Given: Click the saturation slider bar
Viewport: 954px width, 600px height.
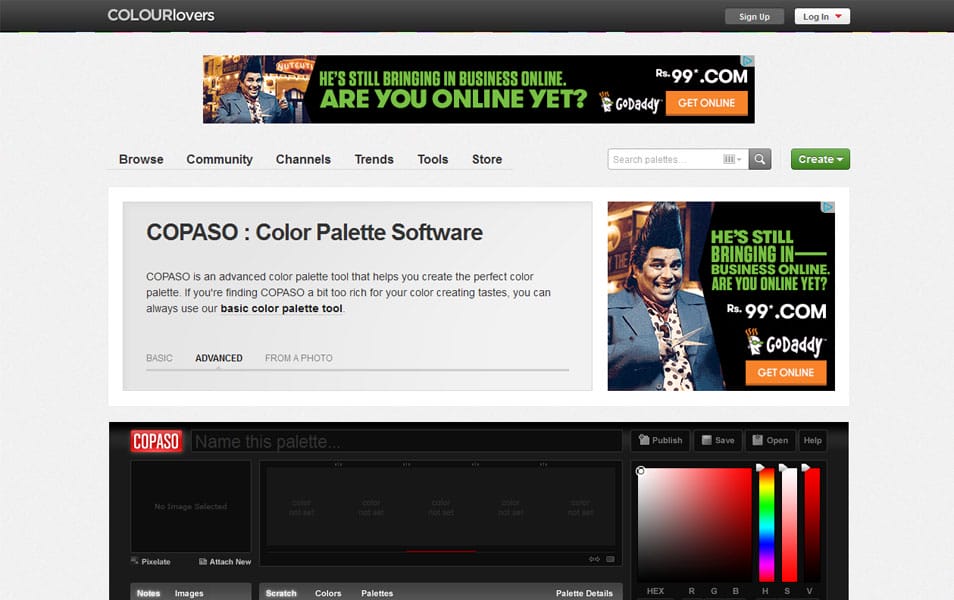Looking at the screenshot, I should 789,525.
